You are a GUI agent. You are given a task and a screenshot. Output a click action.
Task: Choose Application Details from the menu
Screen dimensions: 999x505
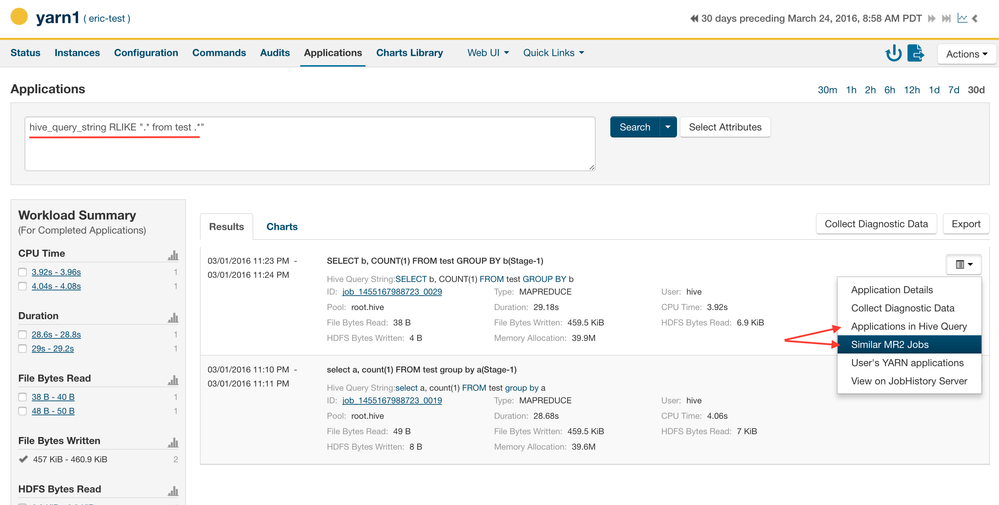click(909, 290)
